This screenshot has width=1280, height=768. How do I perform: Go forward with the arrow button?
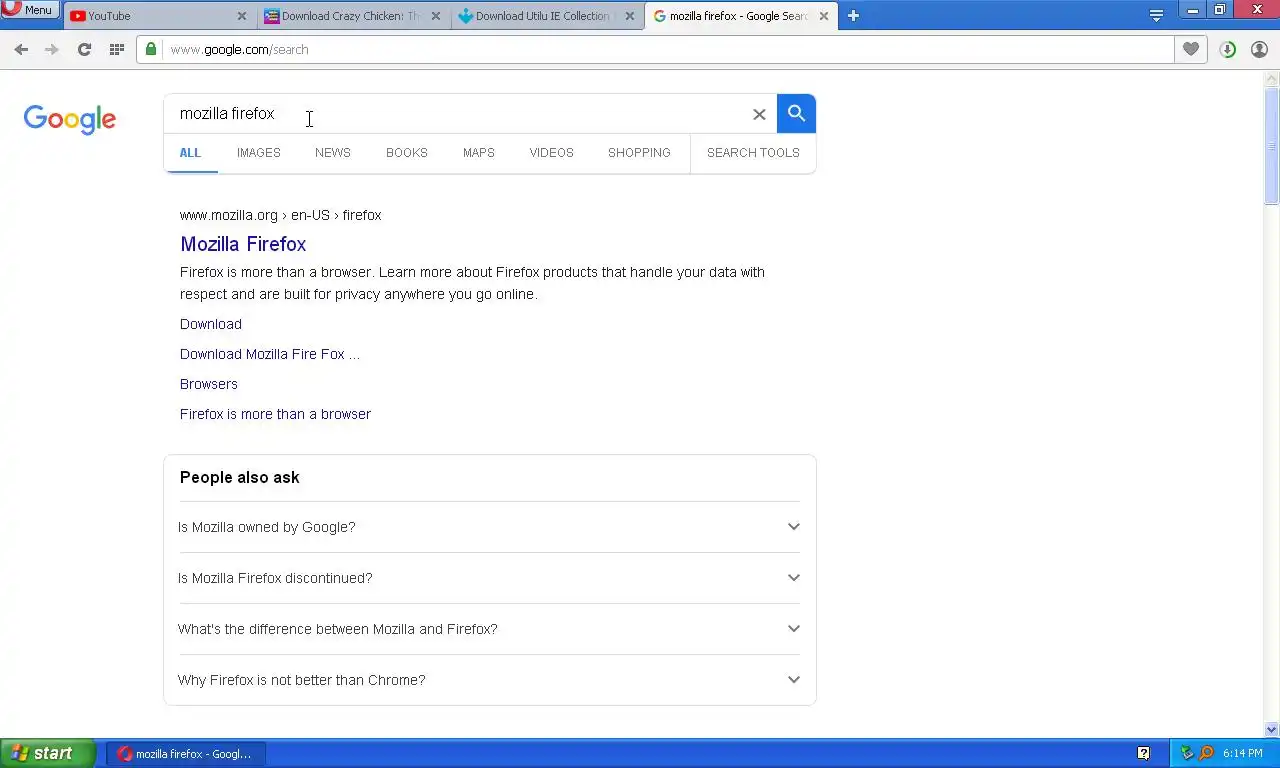coord(52,49)
